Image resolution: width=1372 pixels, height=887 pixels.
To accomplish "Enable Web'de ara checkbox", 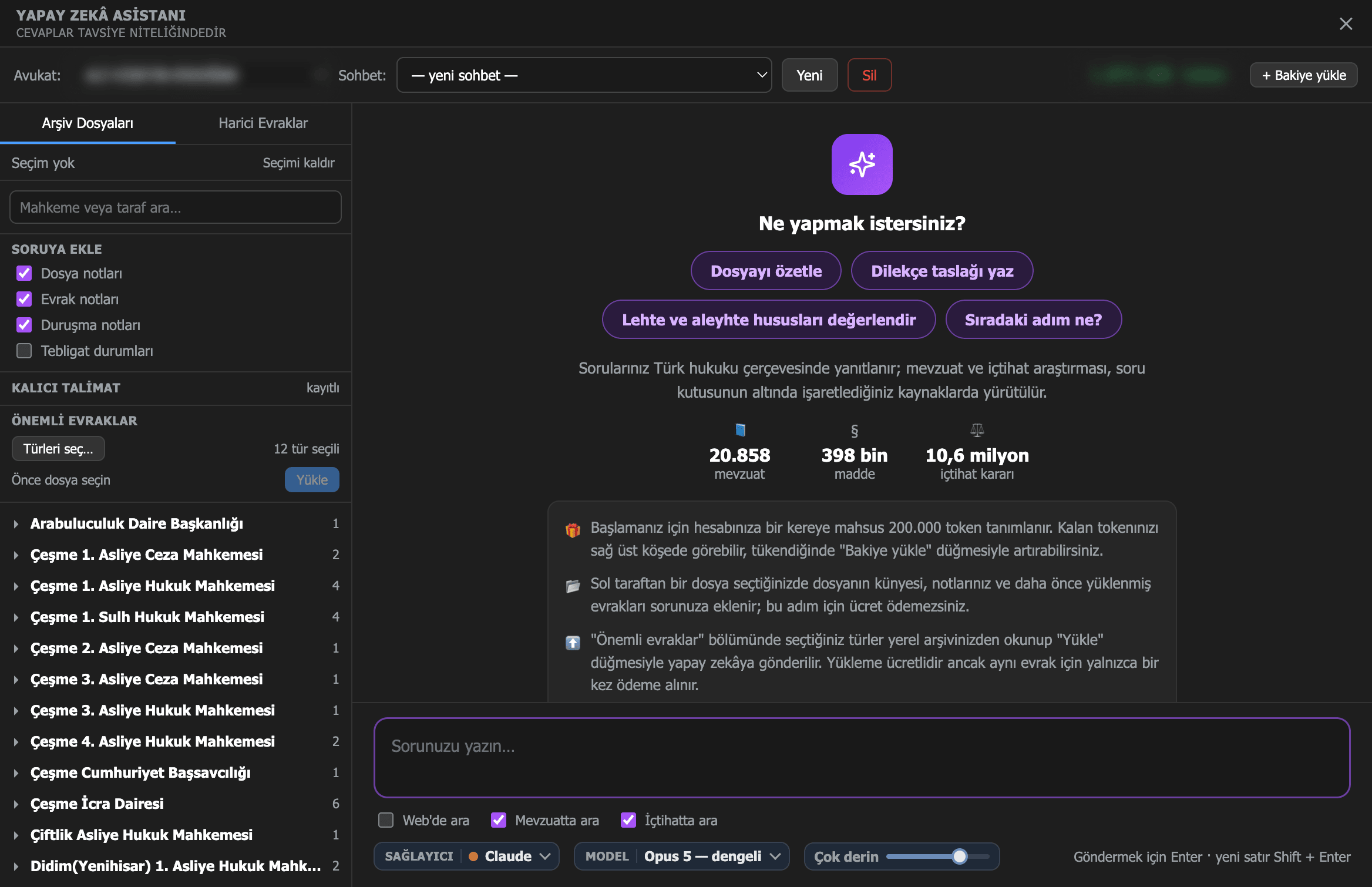I will pyautogui.click(x=386, y=820).
